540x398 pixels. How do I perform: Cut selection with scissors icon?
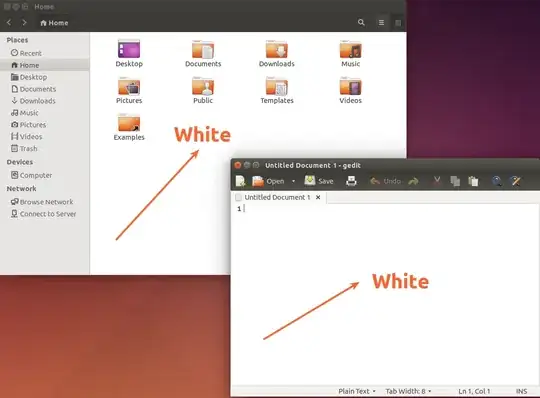pos(437,181)
